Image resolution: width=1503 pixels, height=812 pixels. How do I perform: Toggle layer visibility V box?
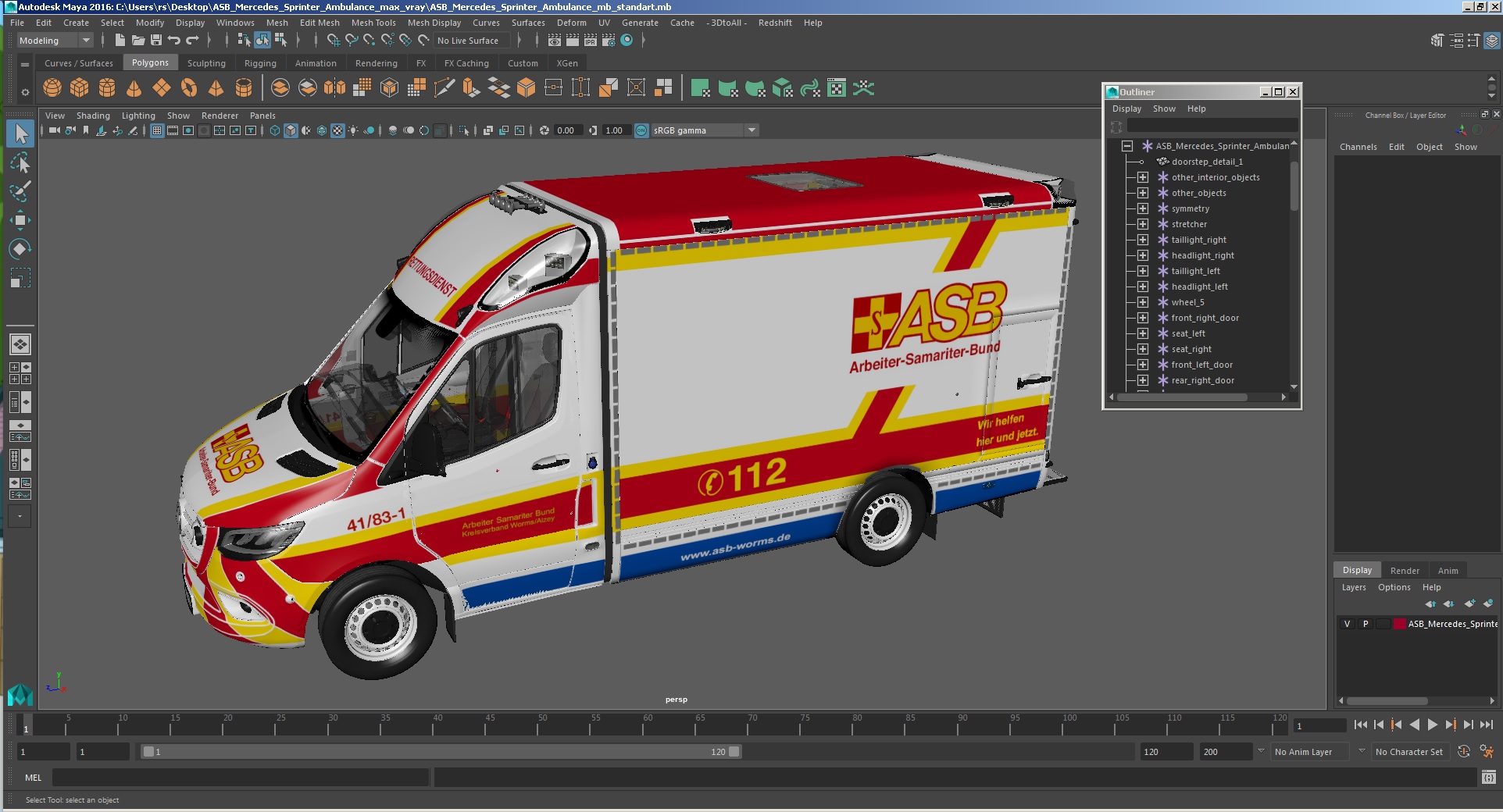pyautogui.click(x=1347, y=624)
